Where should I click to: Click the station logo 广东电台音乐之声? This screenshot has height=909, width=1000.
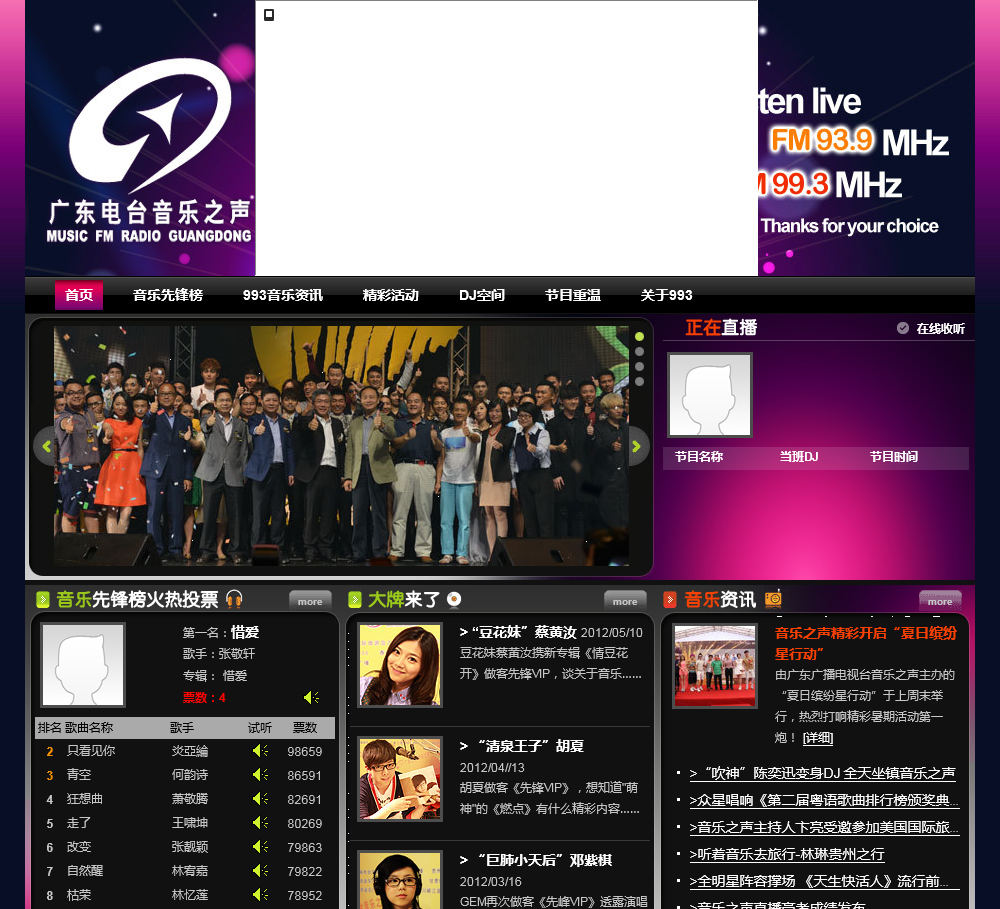point(150,150)
